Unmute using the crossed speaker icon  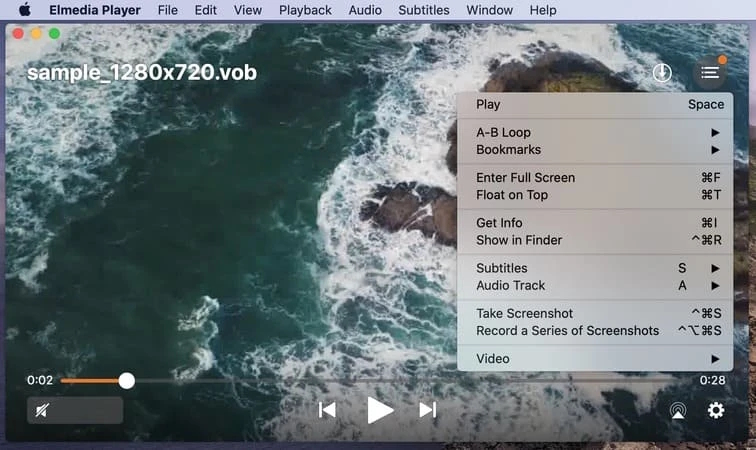tap(42, 410)
